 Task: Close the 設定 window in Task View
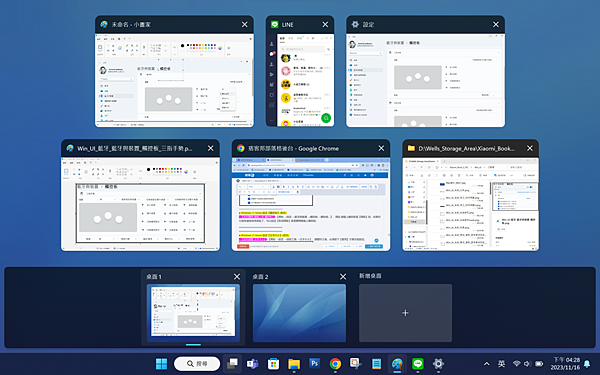pos(496,24)
